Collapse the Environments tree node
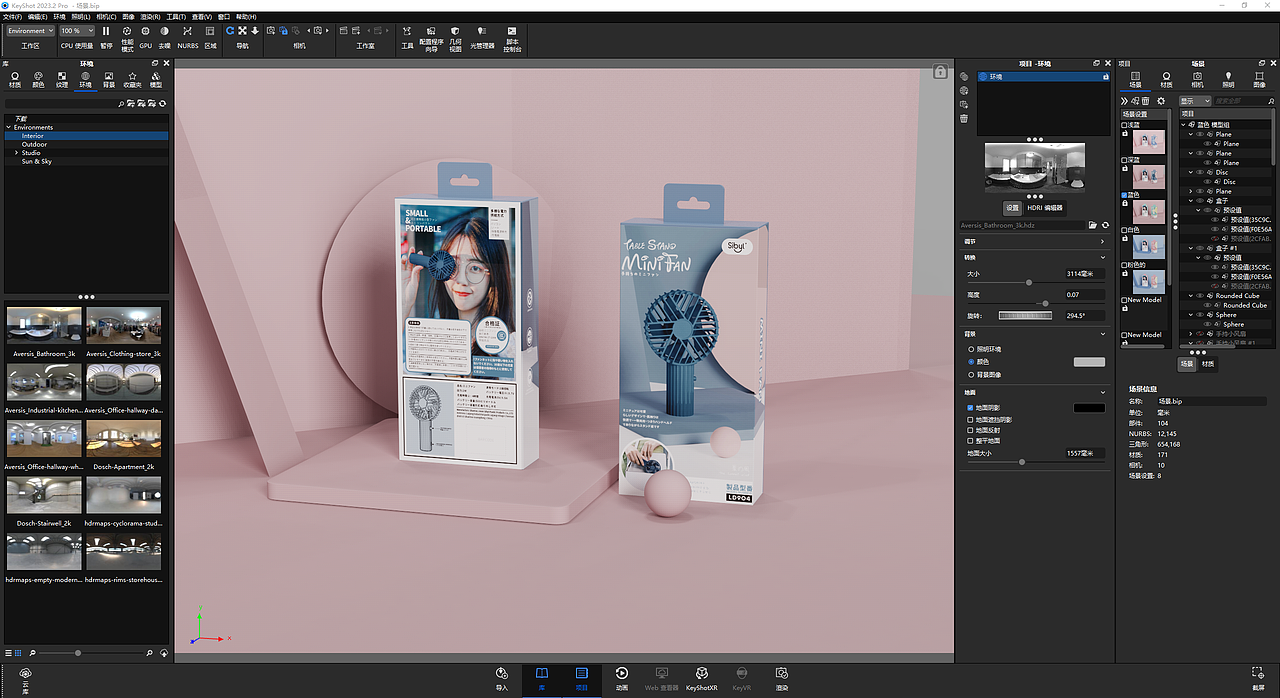Viewport: 1280px width, 698px height. (x=9, y=127)
